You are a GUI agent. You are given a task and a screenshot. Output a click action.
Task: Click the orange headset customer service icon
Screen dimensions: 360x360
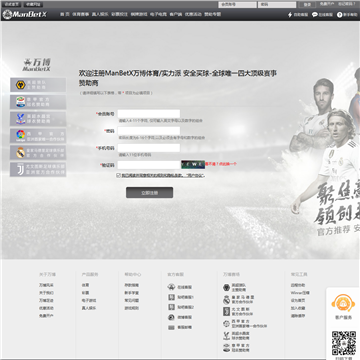(x=343, y=303)
